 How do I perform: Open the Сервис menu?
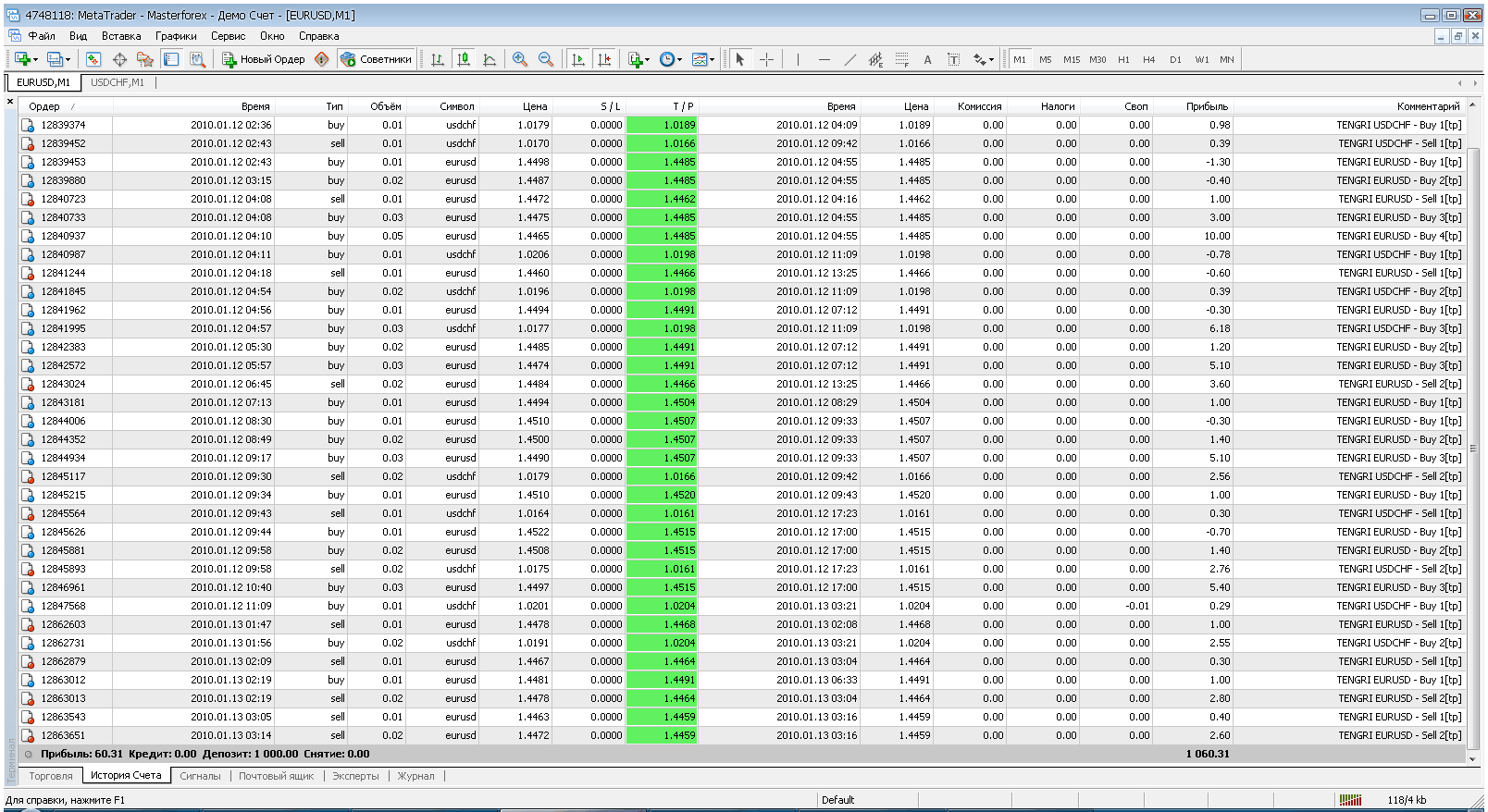[228, 36]
